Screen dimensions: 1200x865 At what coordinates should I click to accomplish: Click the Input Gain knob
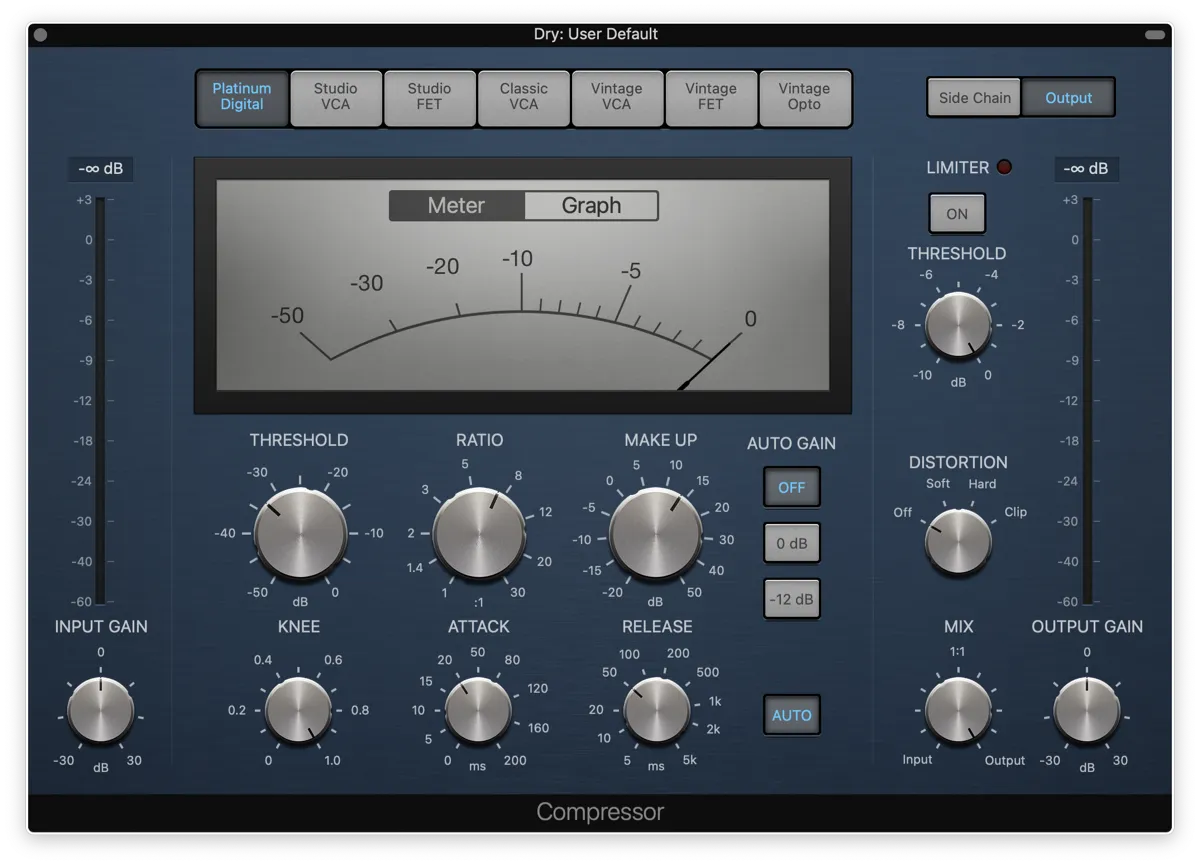coord(100,711)
